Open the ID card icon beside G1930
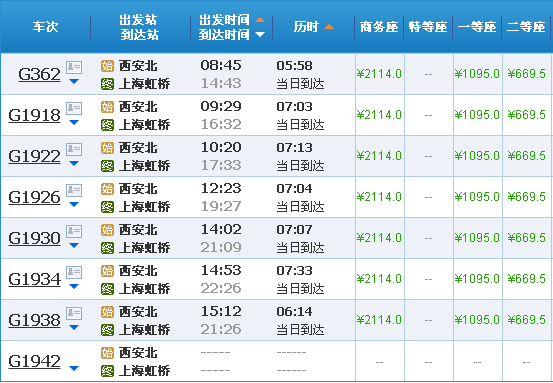The width and height of the screenshot is (553, 383). [x=74, y=231]
